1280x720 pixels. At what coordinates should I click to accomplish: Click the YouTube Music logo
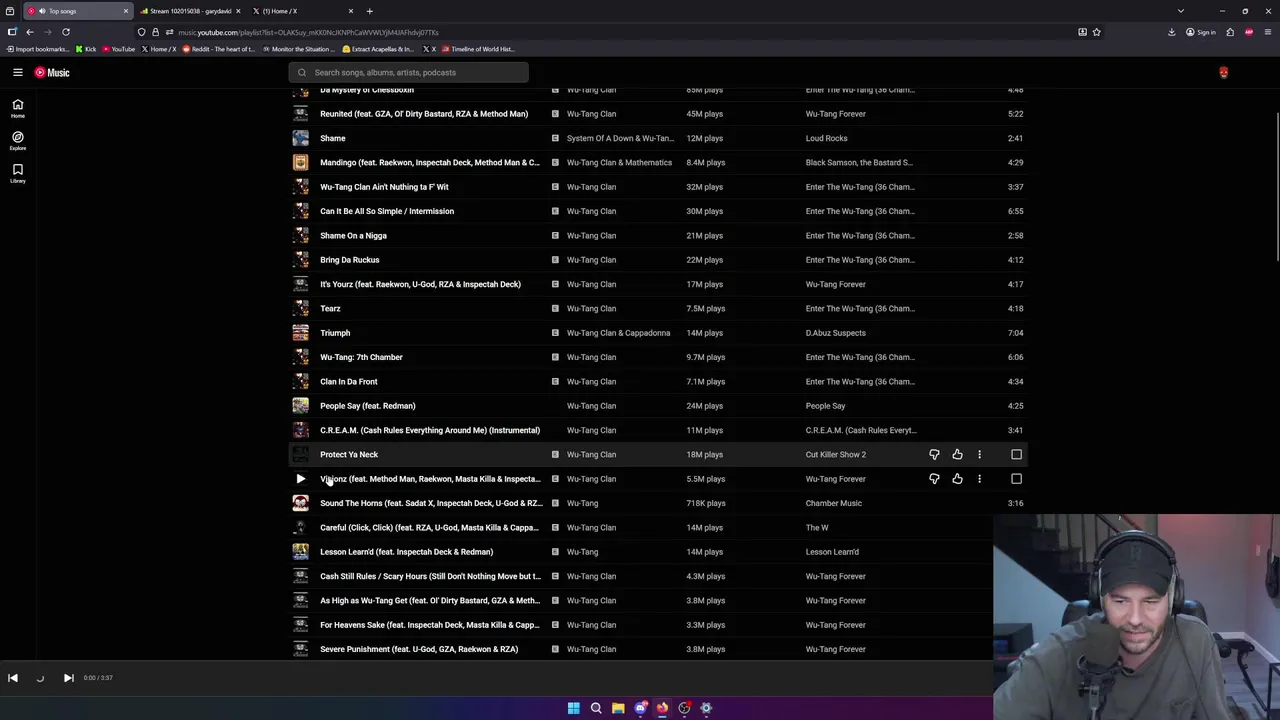52,72
